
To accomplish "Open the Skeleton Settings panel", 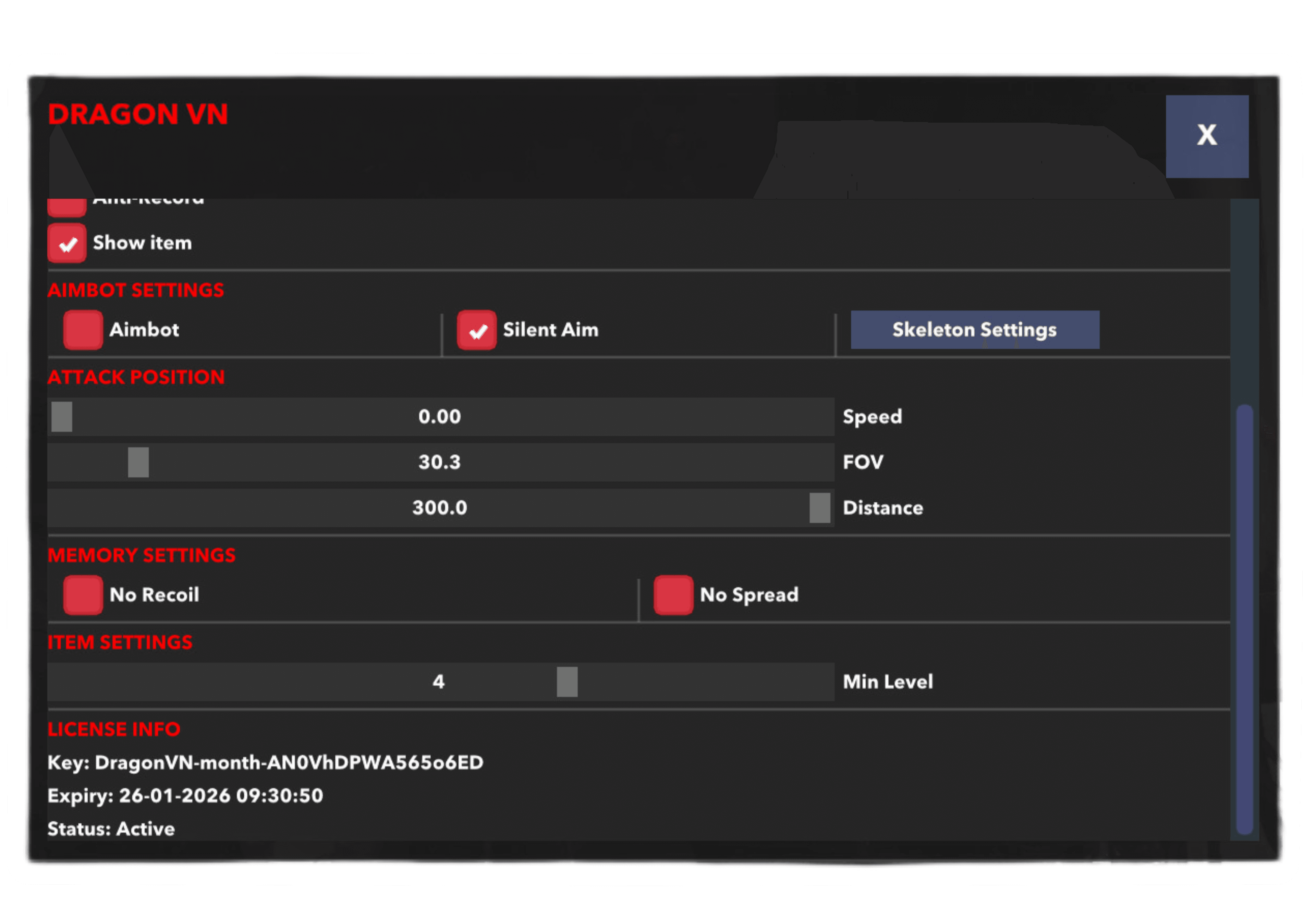I will tap(974, 330).
